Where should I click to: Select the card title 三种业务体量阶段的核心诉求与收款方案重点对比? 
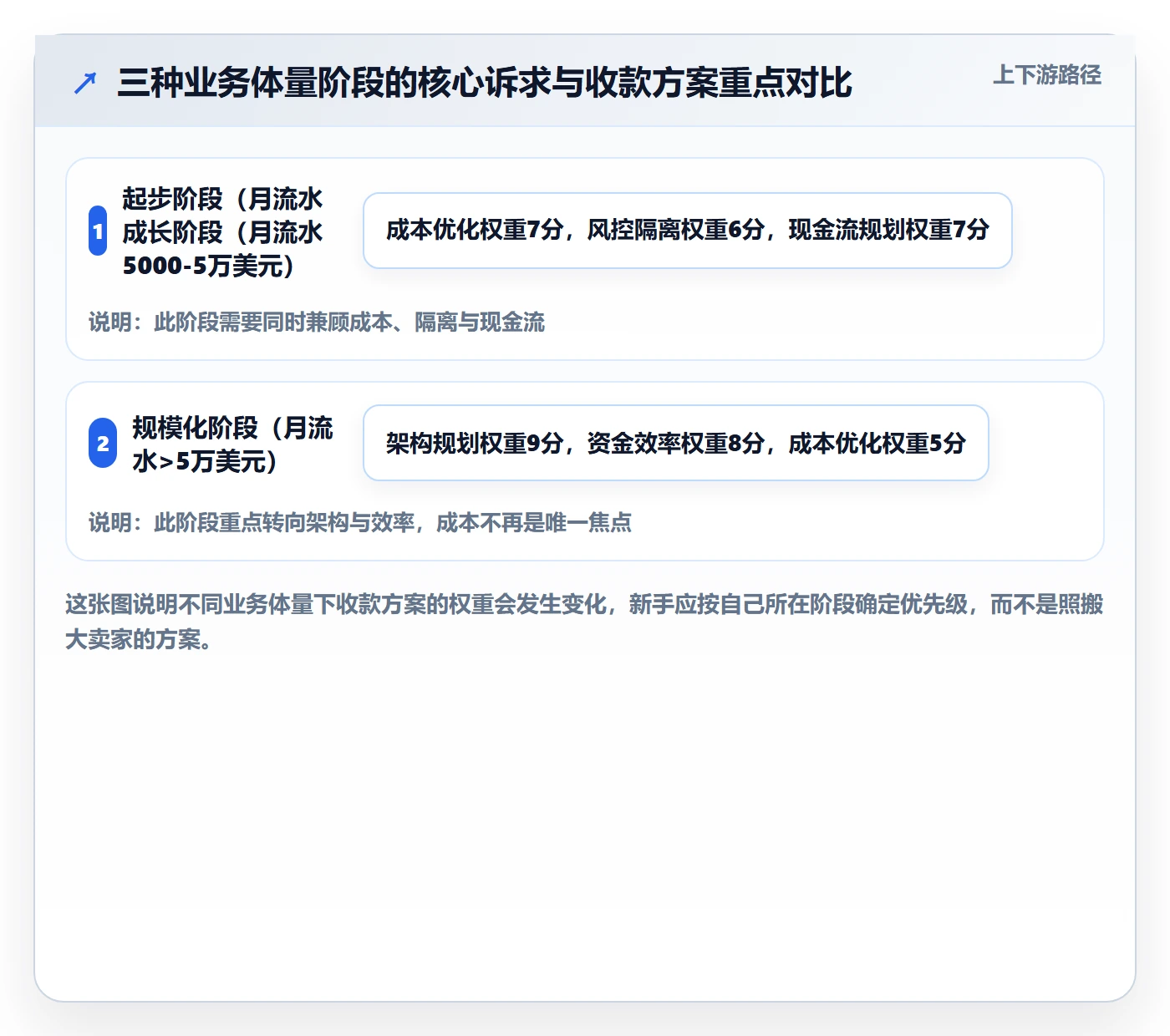pyautogui.click(x=485, y=83)
